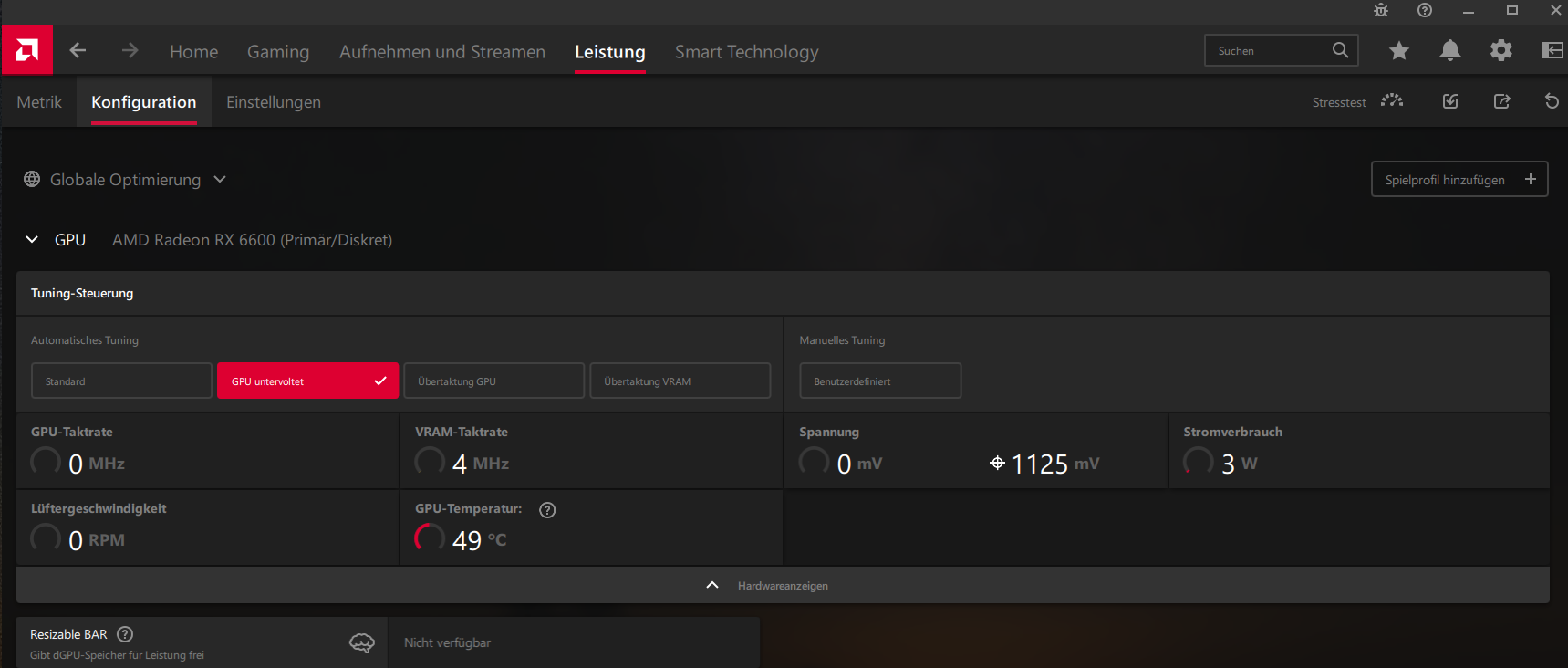The height and width of the screenshot is (668, 1568).
Task: Click the 'Automatisches Tuning' label
Action: click(x=85, y=340)
